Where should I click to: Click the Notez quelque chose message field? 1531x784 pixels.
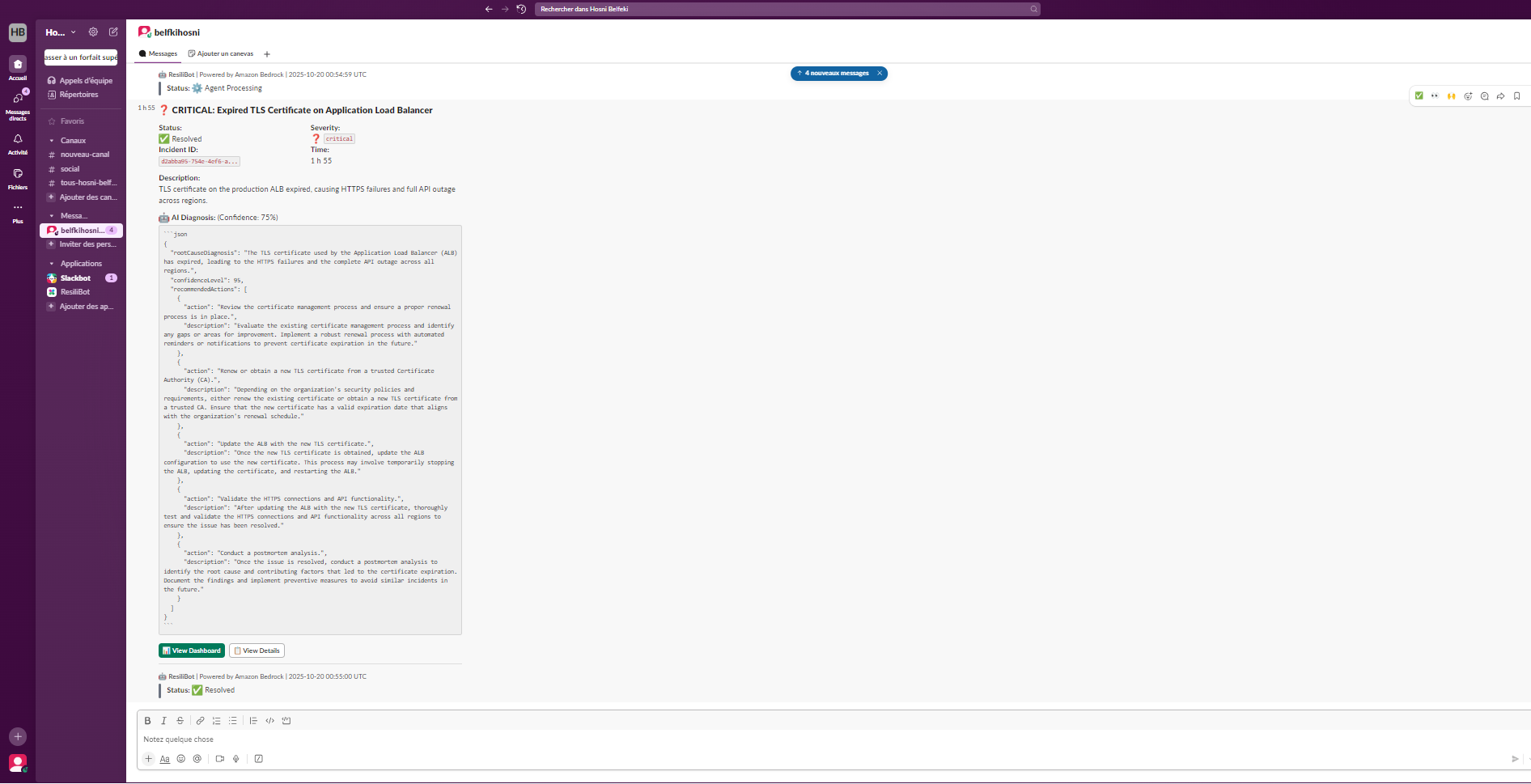point(833,740)
